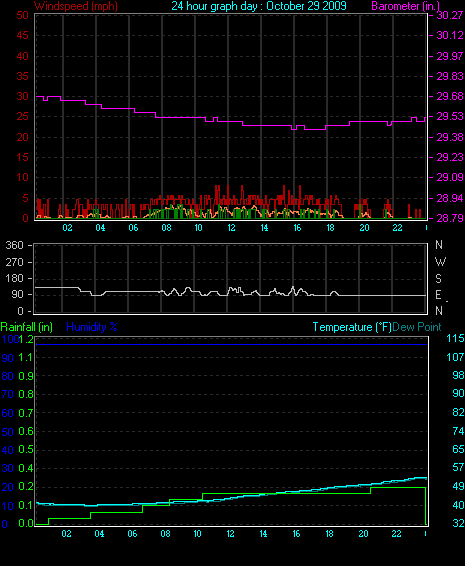Pick hour label 16 under windspeed graph

(297, 228)
